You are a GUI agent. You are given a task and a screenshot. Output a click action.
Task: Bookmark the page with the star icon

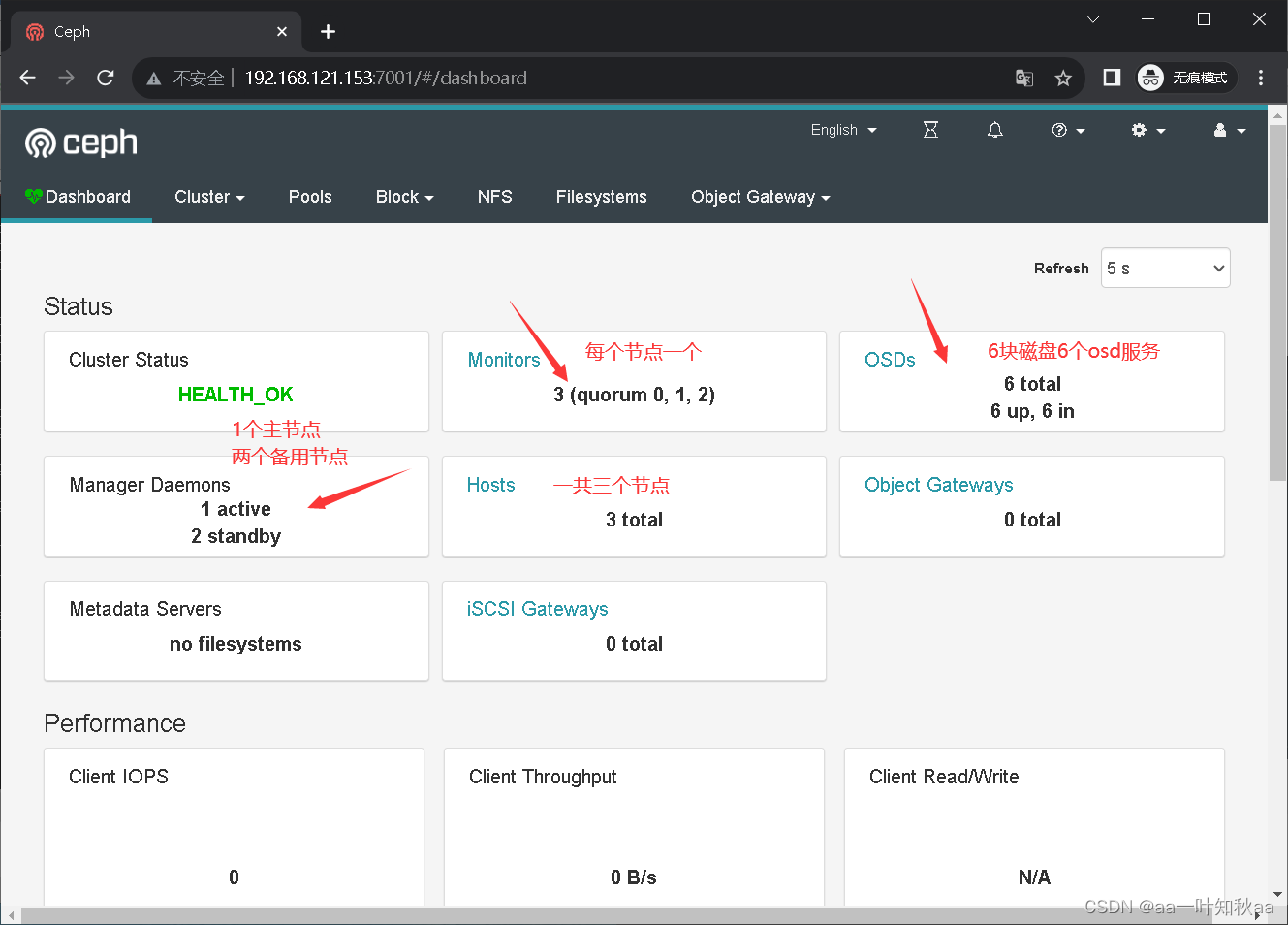[x=1063, y=78]
